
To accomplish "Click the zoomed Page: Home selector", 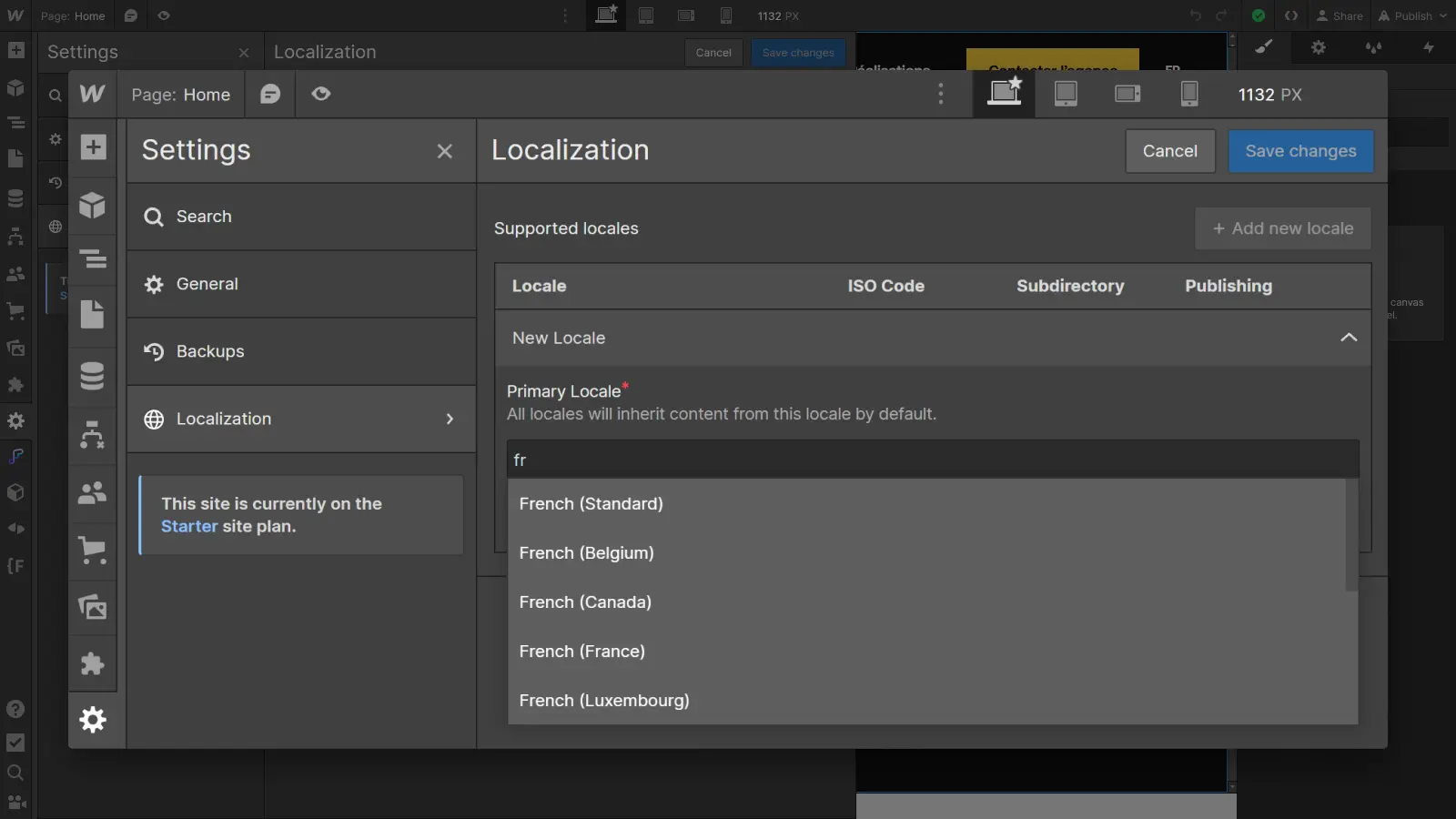I will (181, 95).
